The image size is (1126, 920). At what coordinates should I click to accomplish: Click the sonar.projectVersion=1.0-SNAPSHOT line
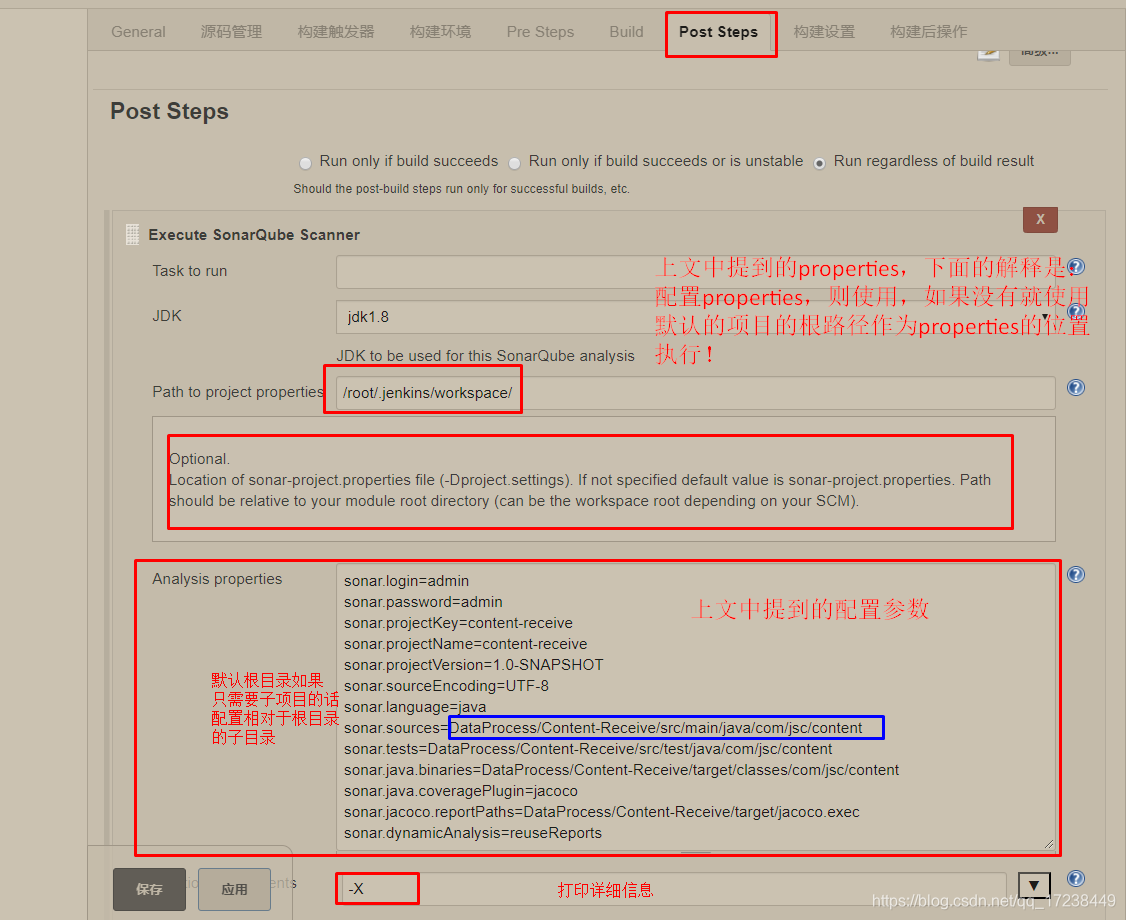click(x=474, y=665)
